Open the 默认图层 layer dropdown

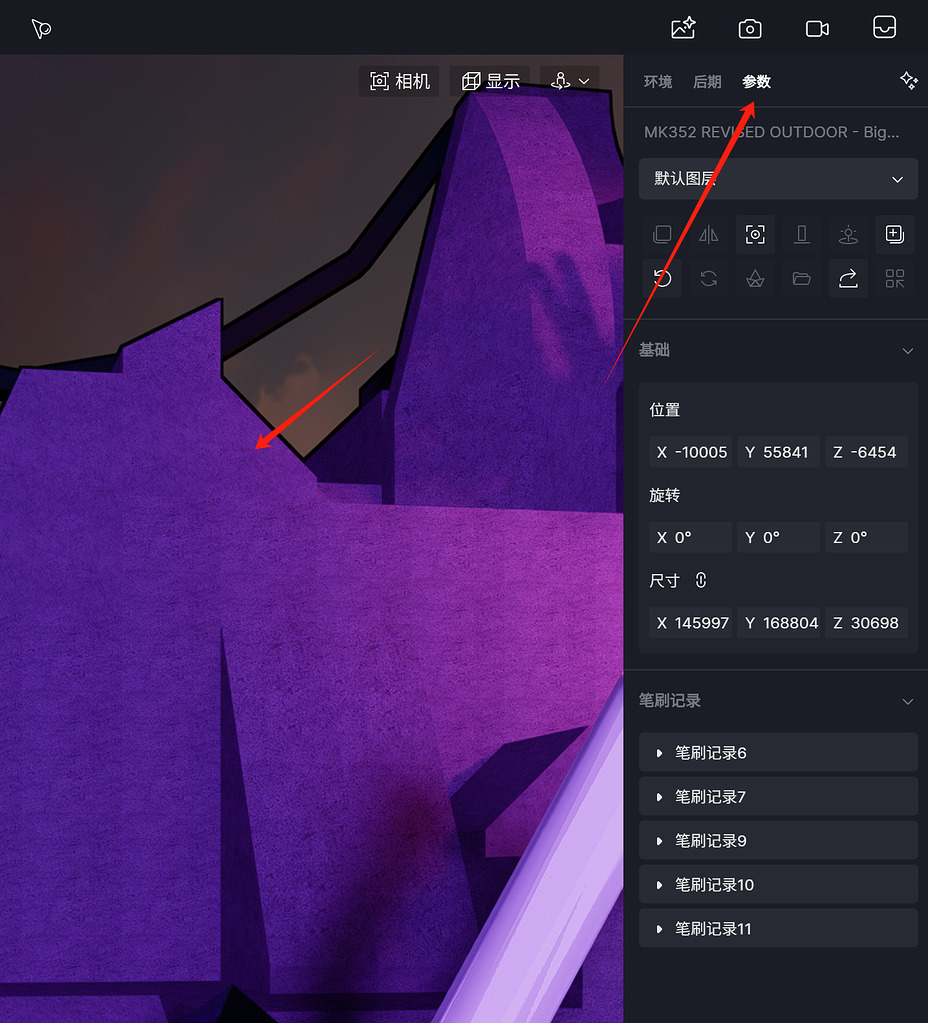(778, 179)
